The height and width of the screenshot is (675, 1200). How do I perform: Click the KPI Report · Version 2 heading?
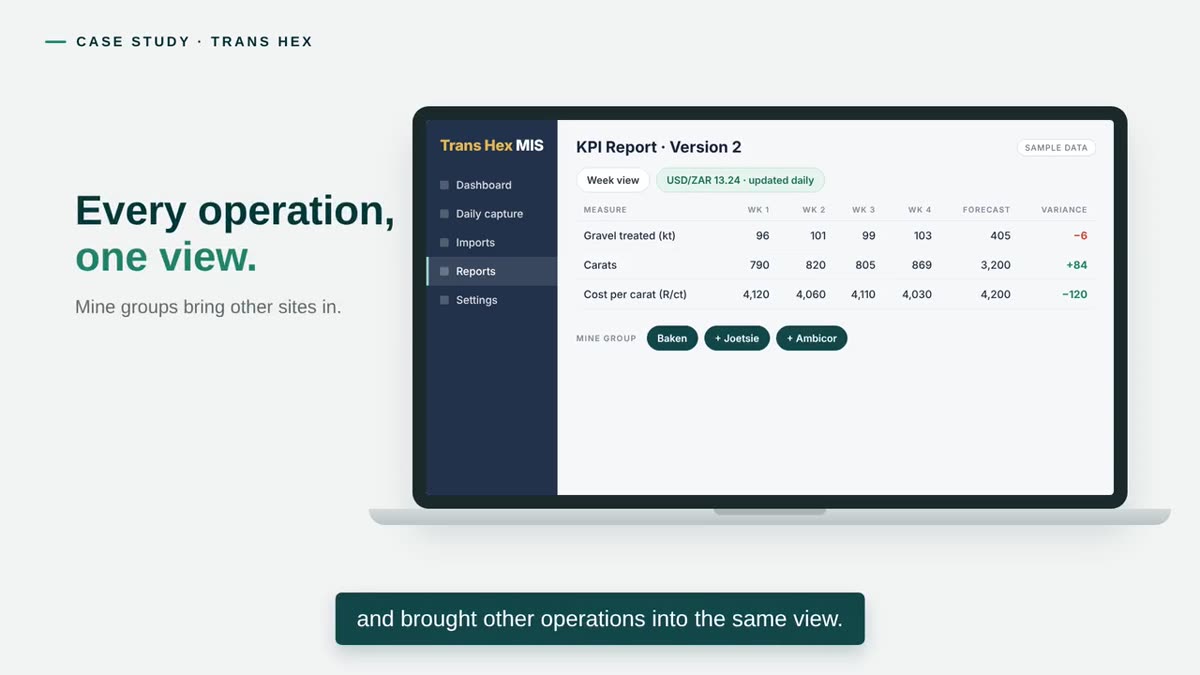[x=659, y=147]
